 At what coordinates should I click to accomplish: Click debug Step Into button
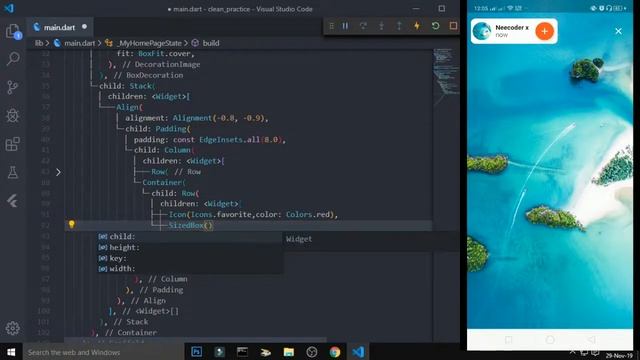tap(381, 26)
